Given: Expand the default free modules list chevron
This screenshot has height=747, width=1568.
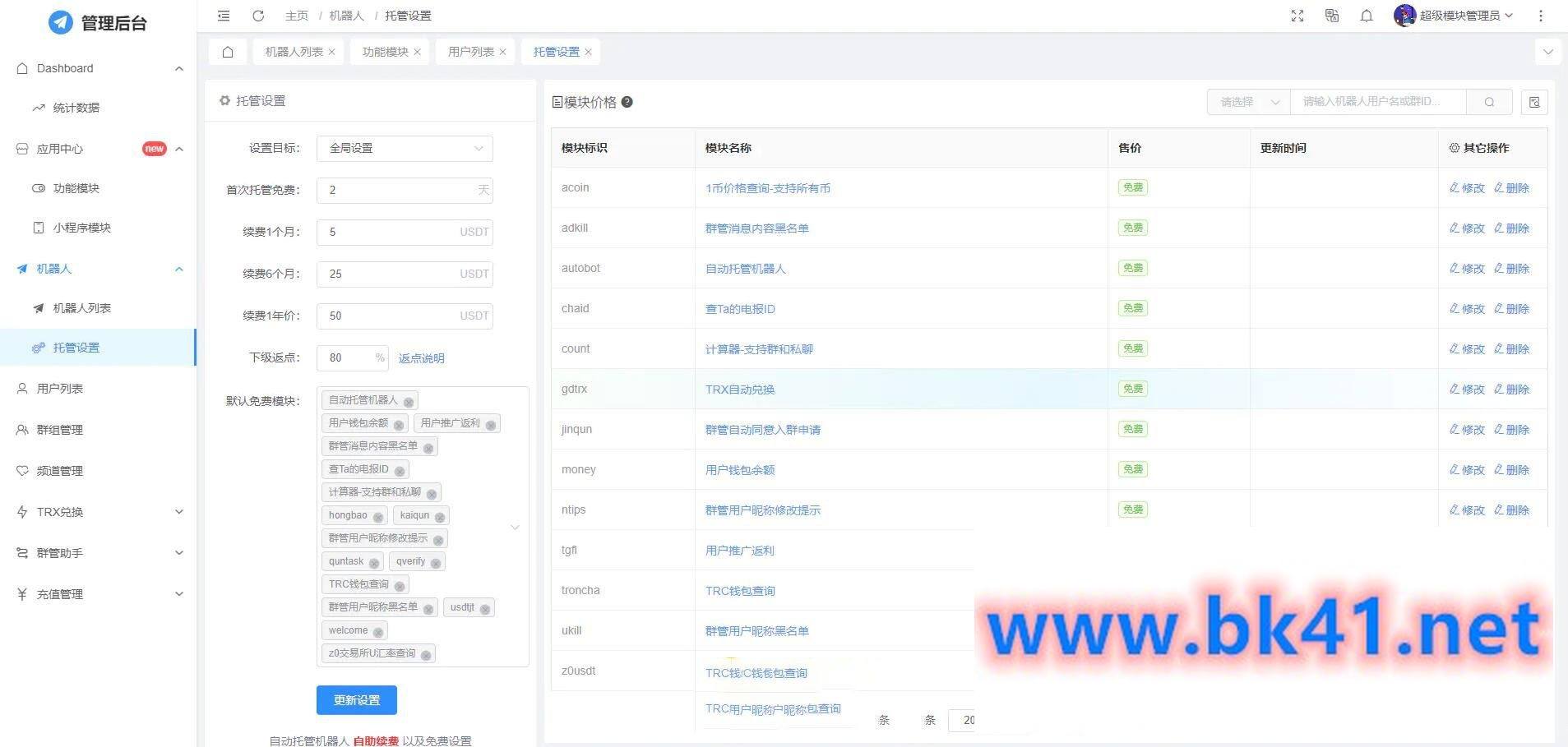Looking at the screenshot, I should coord(515,527).
